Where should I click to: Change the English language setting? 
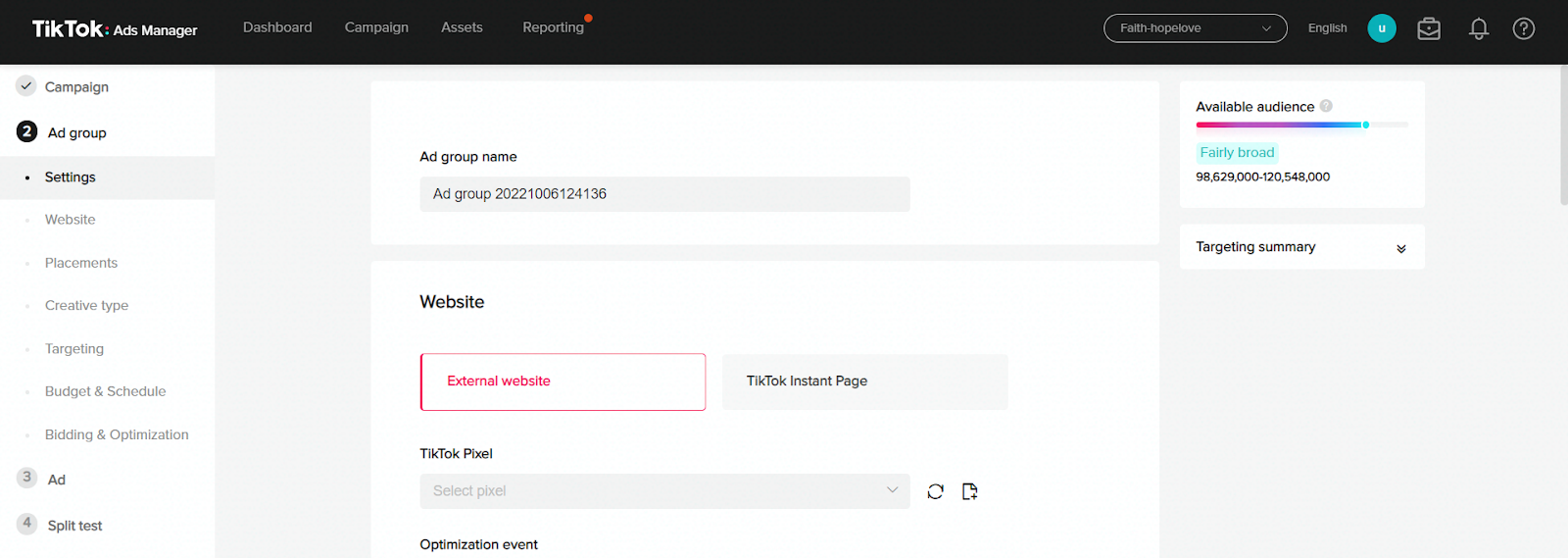[1327, 28]
